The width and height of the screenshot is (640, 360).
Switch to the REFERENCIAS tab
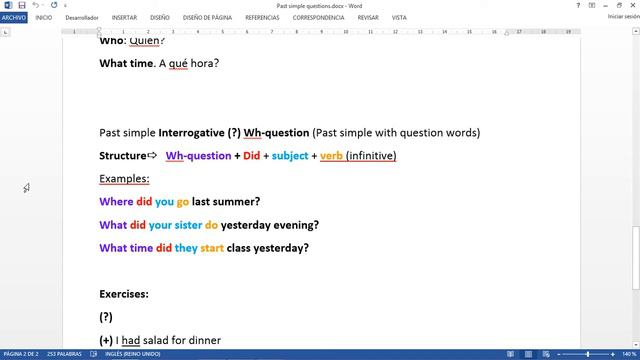pyautogui.click(x=262, y=18)
